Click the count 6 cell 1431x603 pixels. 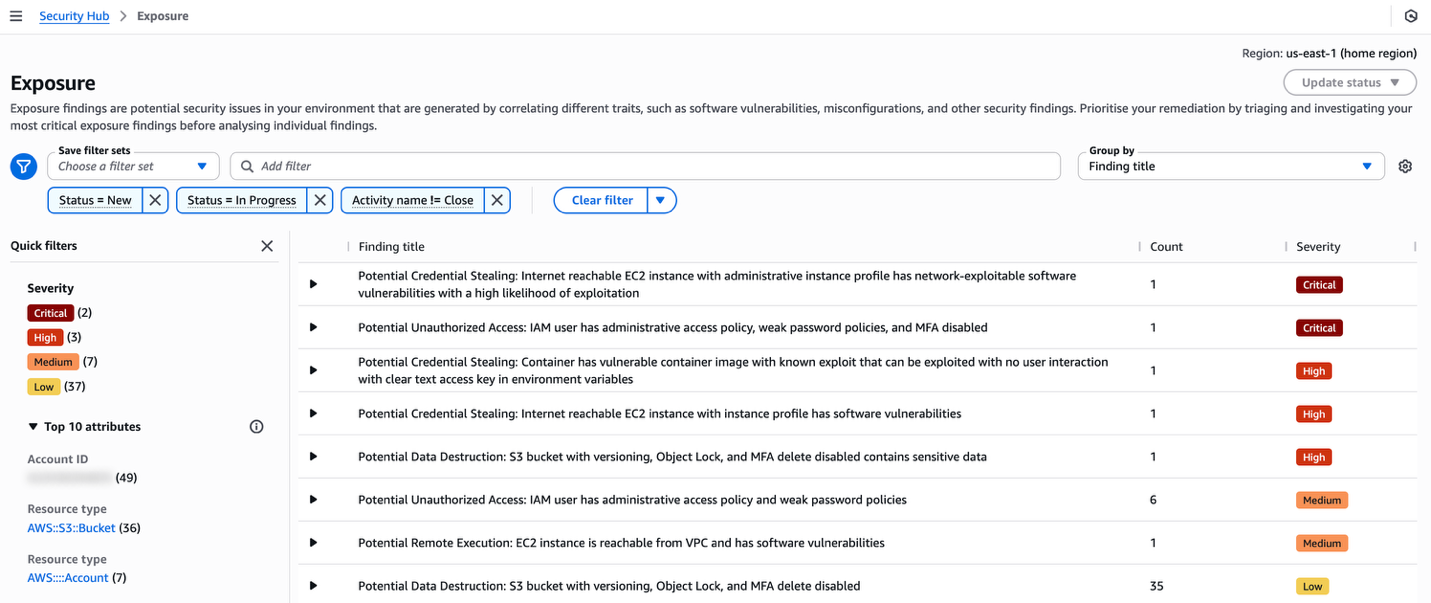click(x=1153, y=500)
